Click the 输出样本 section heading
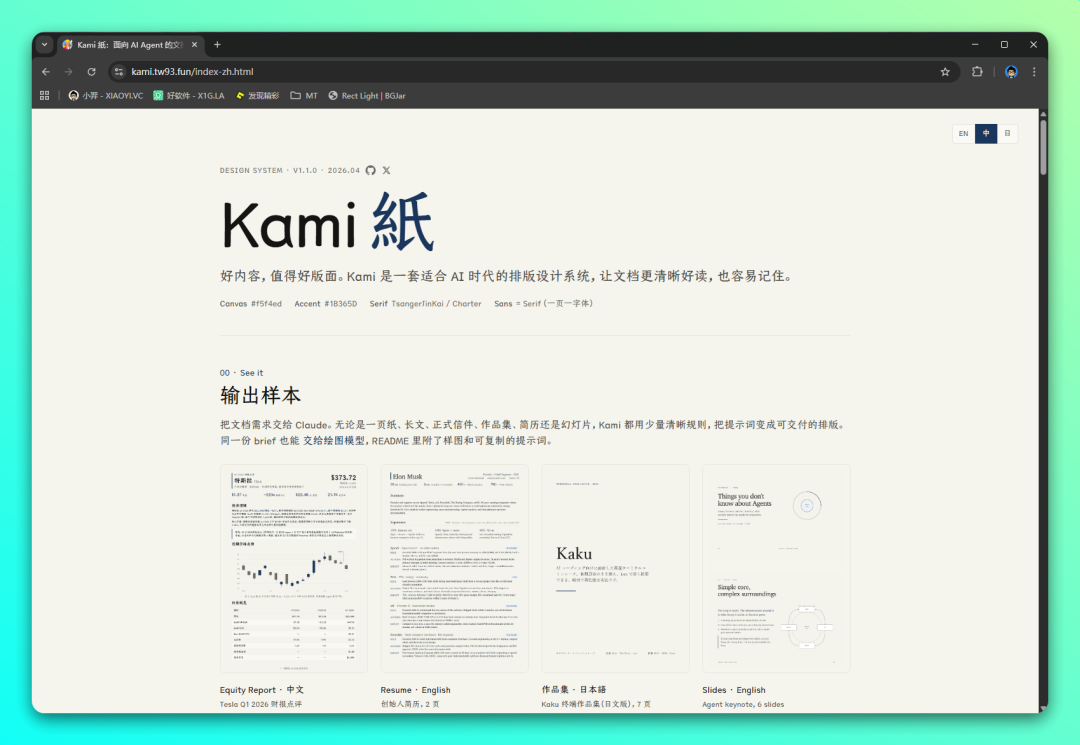 [x=260, y=396]
